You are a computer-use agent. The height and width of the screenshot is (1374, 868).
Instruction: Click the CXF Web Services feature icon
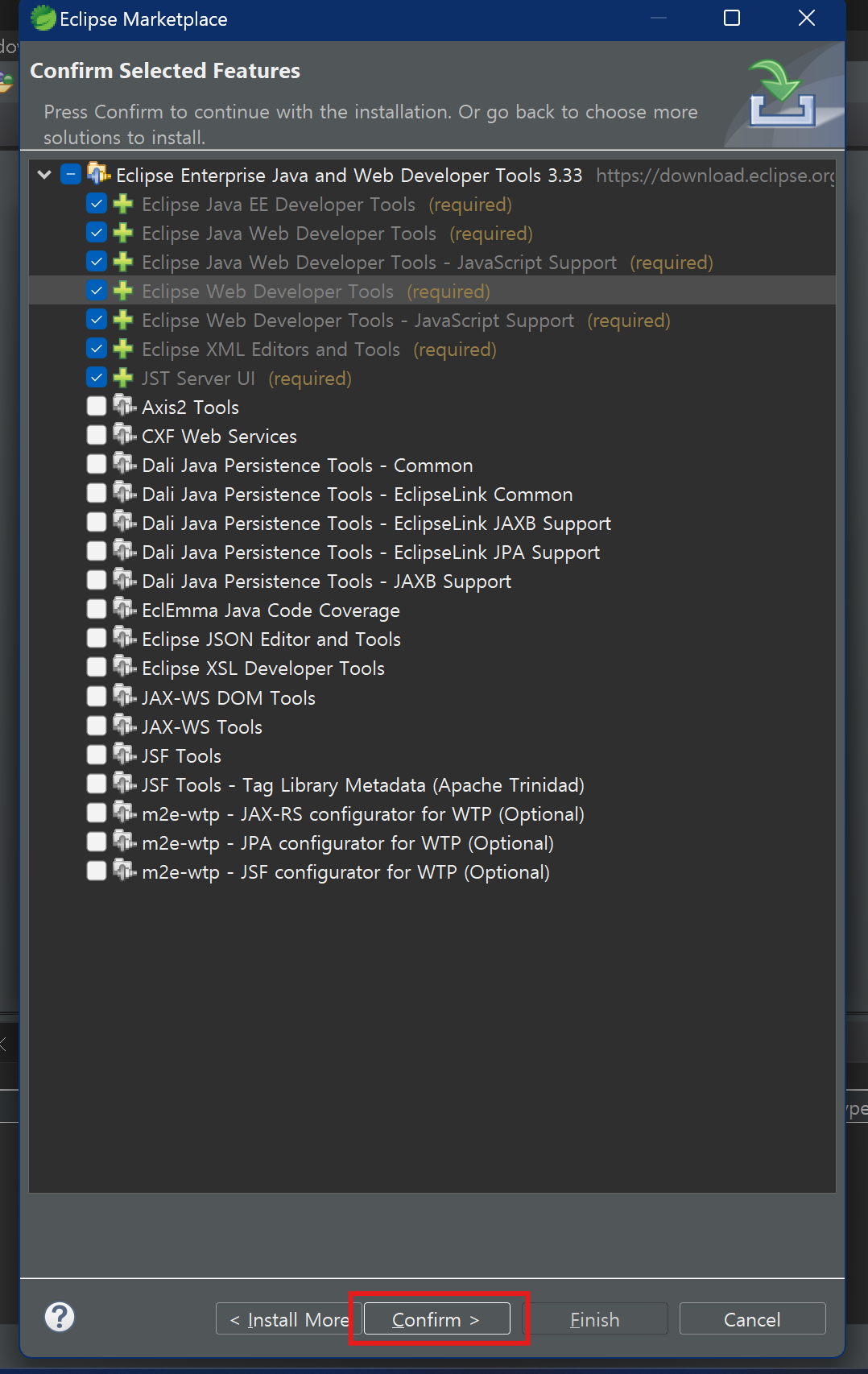pos(124,434)
